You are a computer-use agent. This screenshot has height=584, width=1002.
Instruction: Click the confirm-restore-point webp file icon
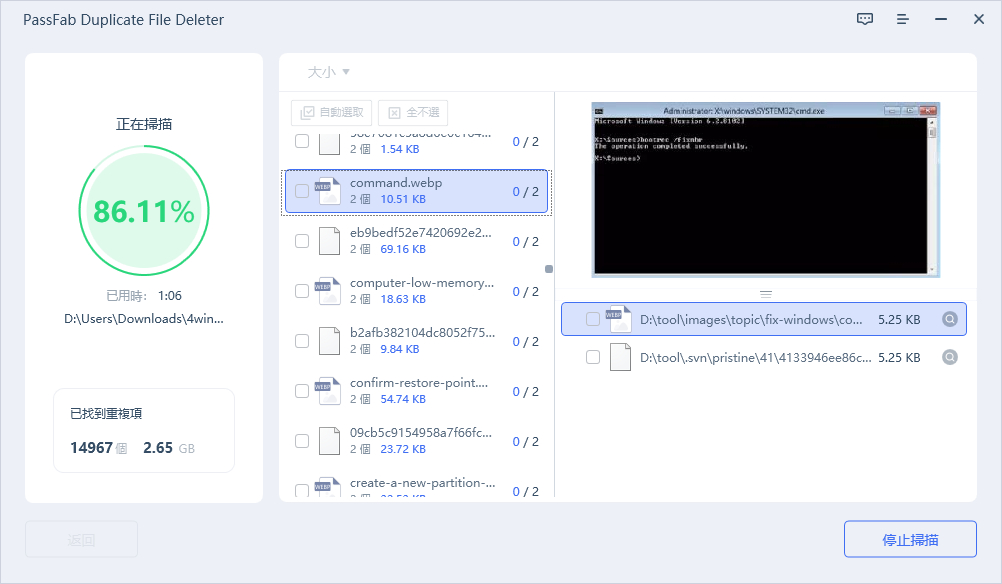coord(329,391)
